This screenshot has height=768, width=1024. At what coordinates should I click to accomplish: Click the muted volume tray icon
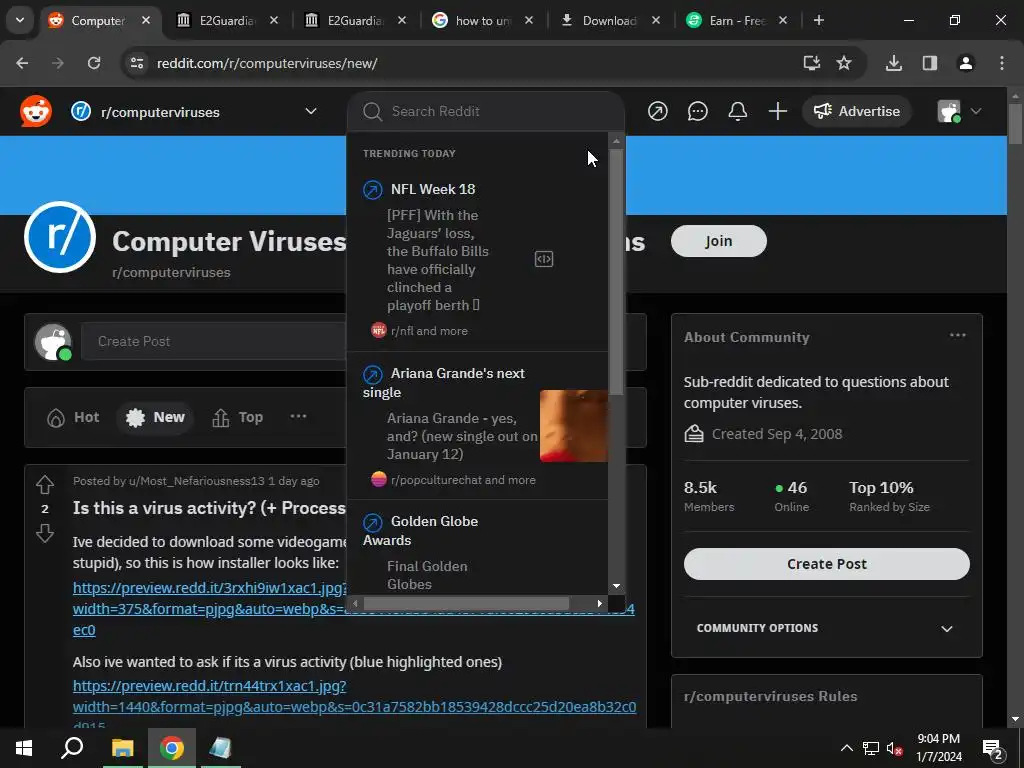click(x=894, y=748)
